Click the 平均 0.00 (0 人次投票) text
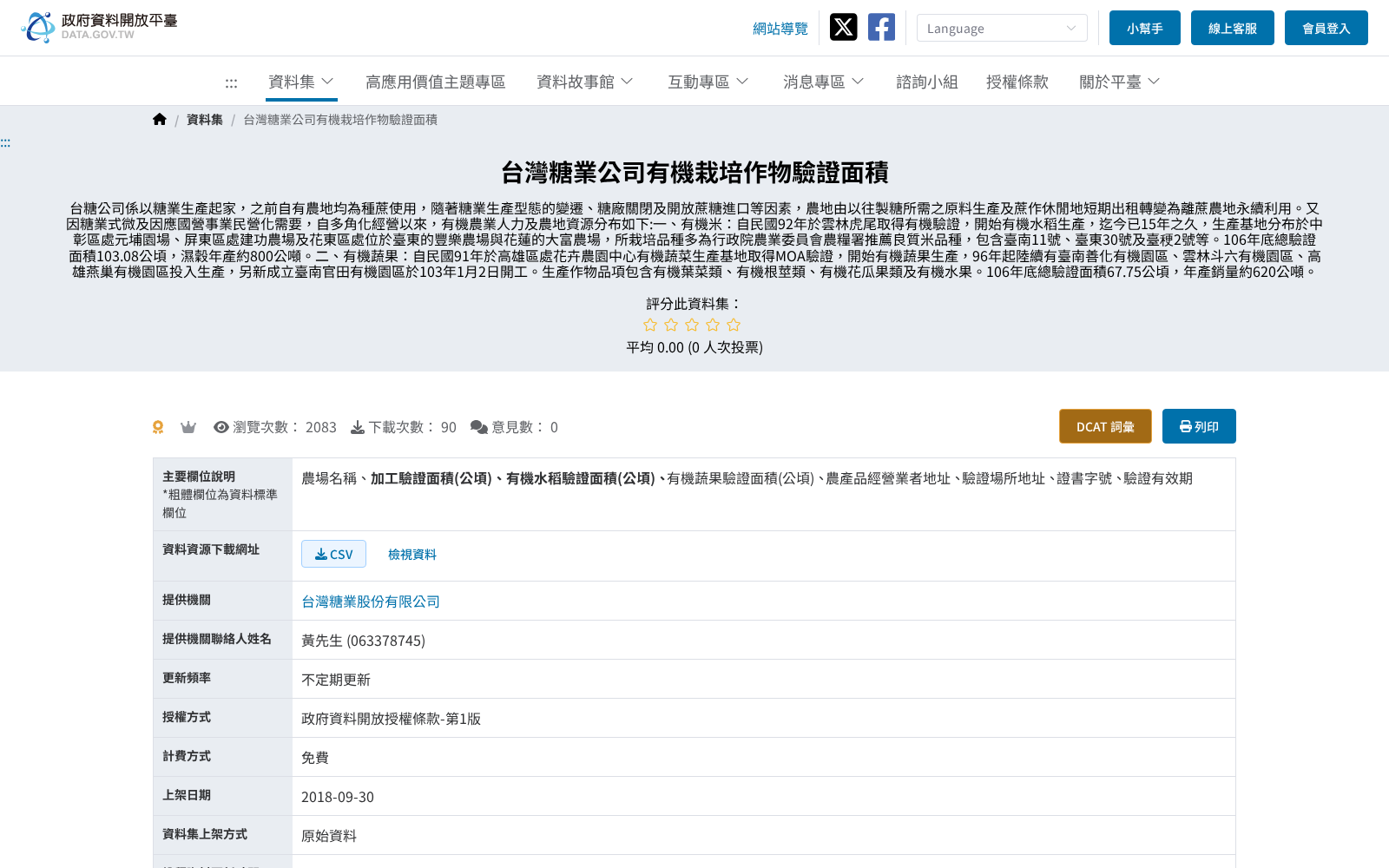The height and width of the screenshot is (868, 1389). pyautogui.click(x=694, y=347)
